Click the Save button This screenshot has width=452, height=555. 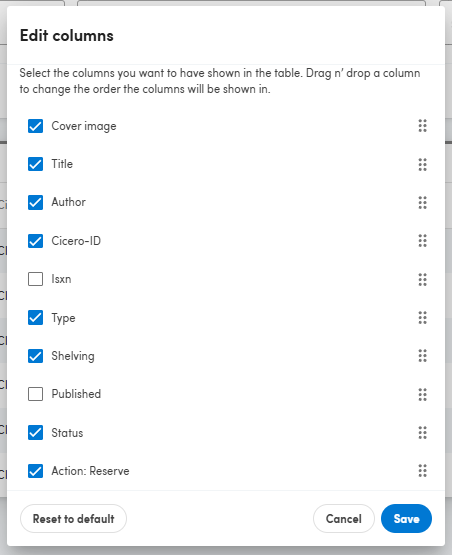(x=406, y=519)
